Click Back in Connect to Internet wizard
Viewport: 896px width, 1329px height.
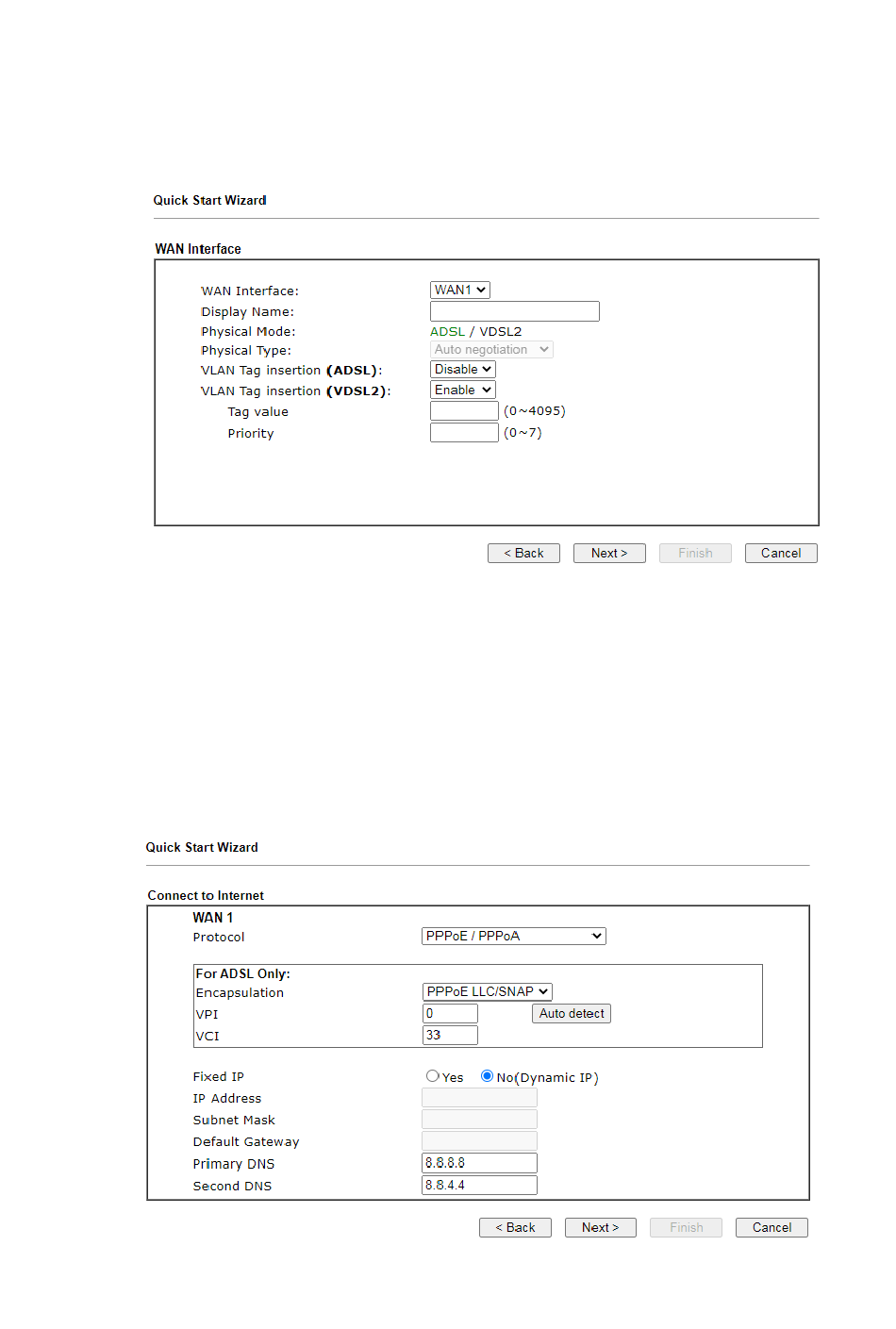coord(515,1227)
